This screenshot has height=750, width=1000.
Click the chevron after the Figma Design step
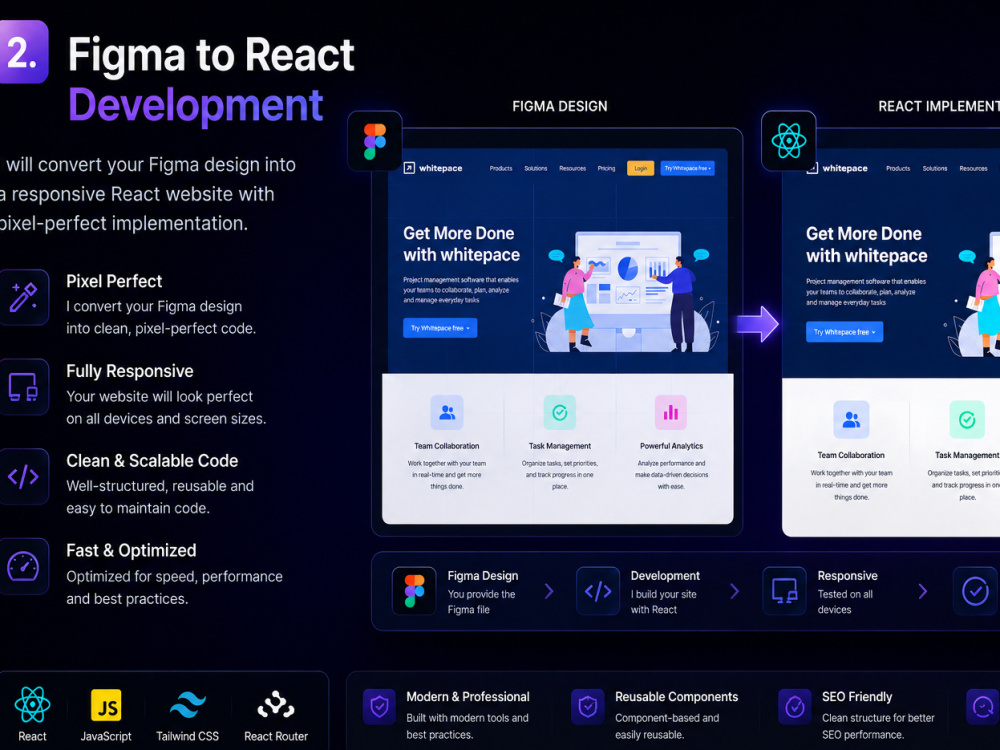pyautogui.click(x=549, y=591)
